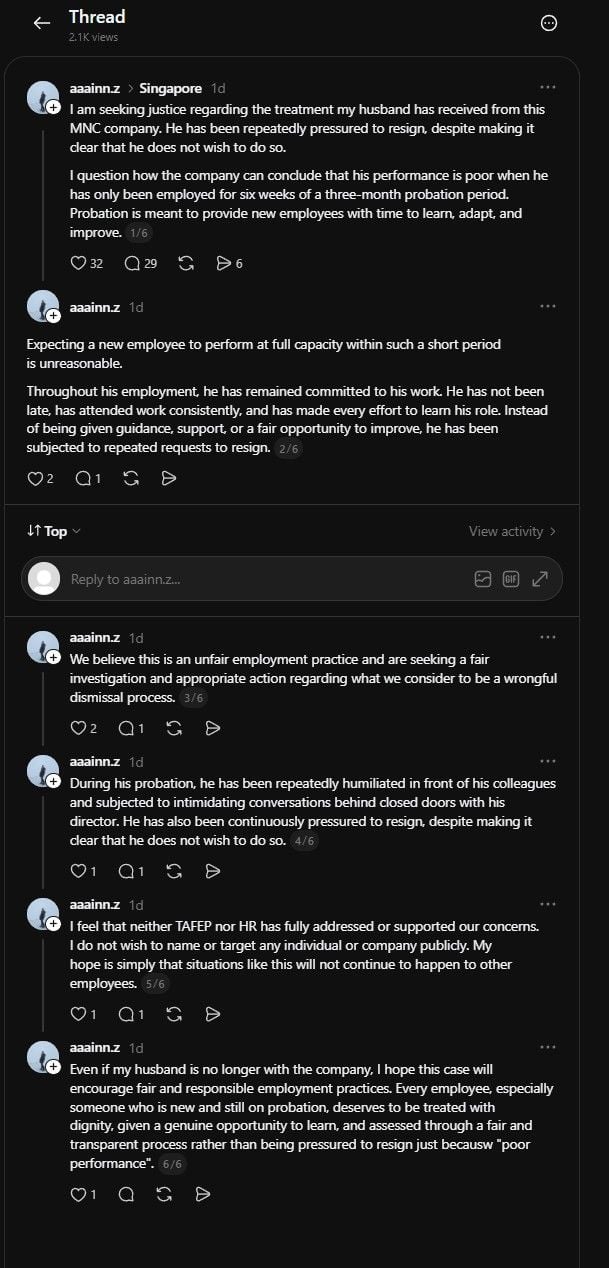Like the 2/6 post with 2 likes

tap(40, 478)
